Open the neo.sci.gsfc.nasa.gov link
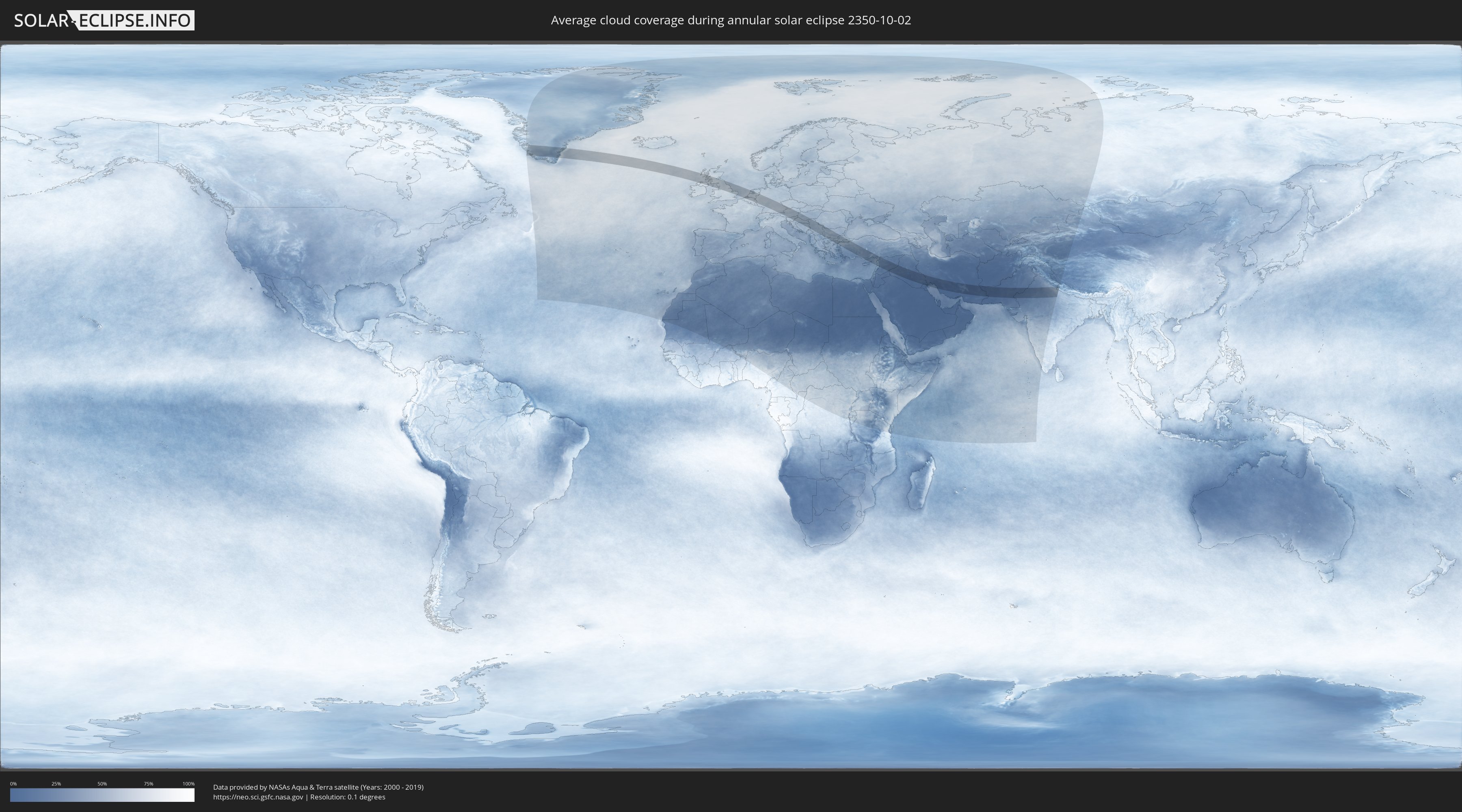This screenshot has width=1462, height=812. [x=257, y=797]
